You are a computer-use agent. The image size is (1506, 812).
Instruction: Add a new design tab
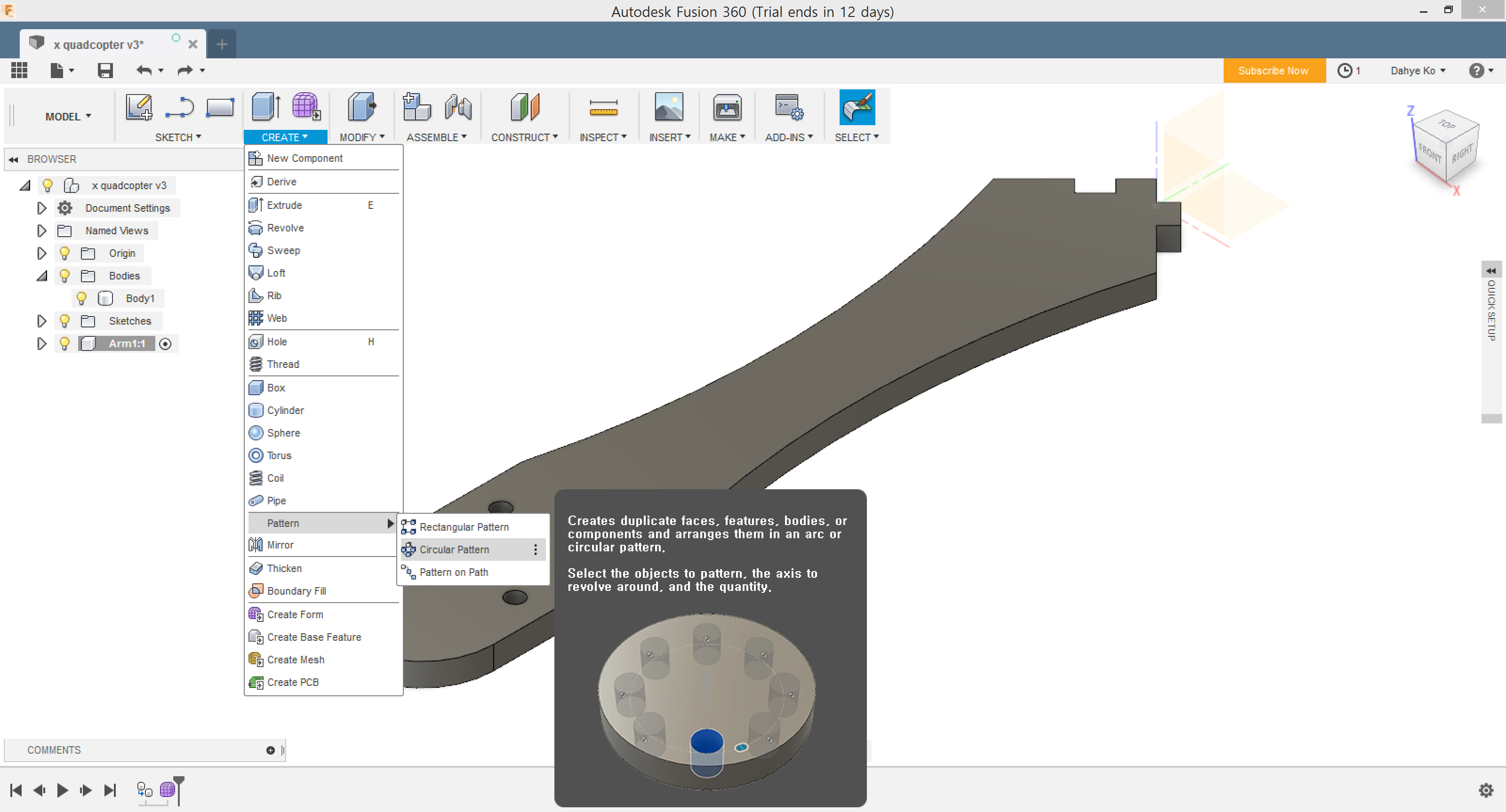[x=222, y=44]
